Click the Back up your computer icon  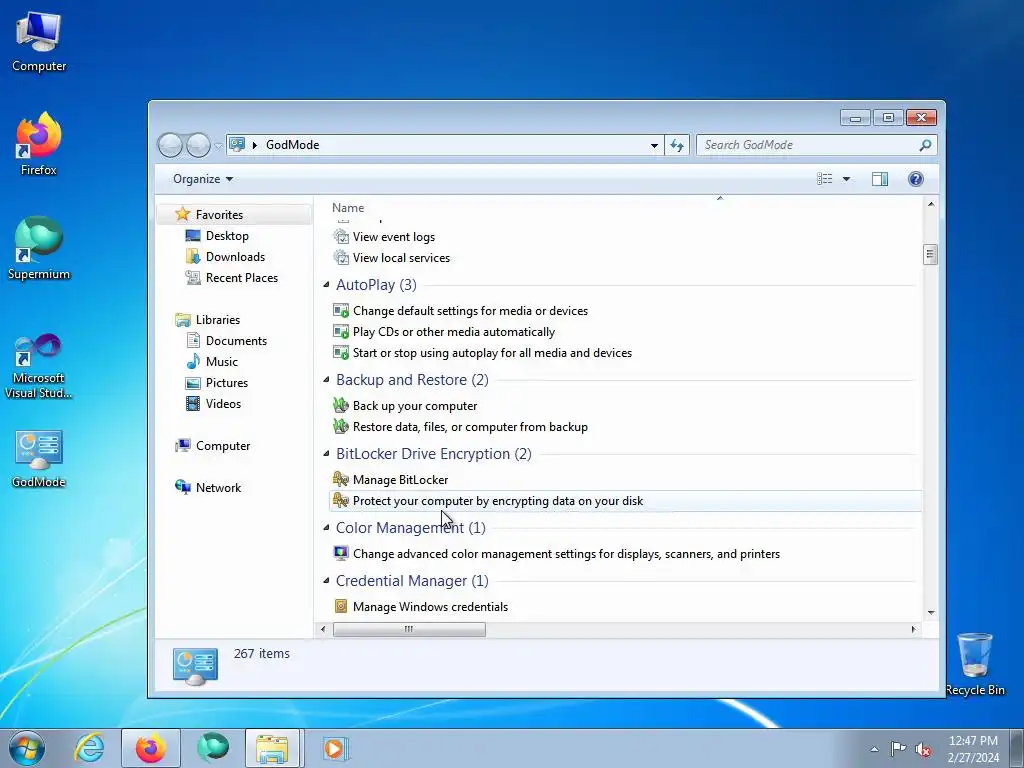[341, 406]
